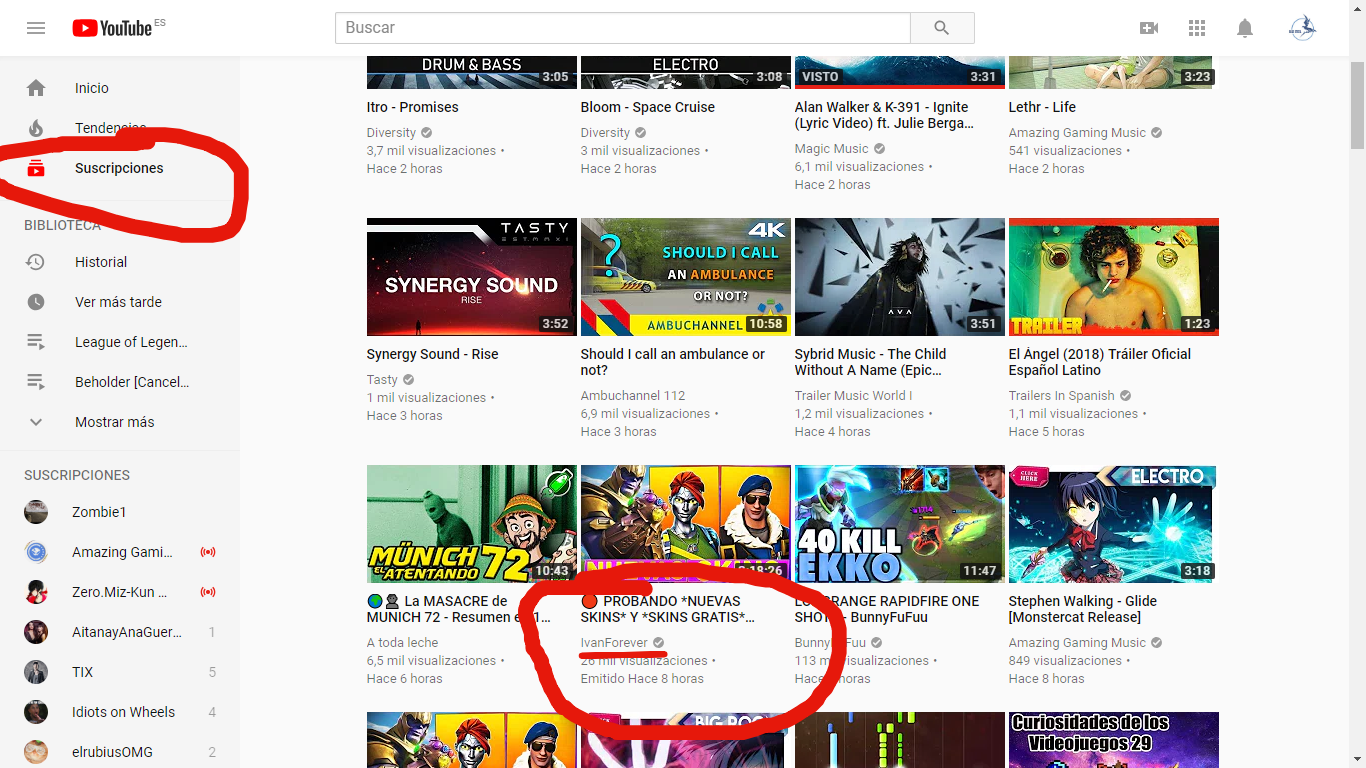Click Zombie1 channel avatar
The width and height of the screenshot is (1366, 768).
36,512
